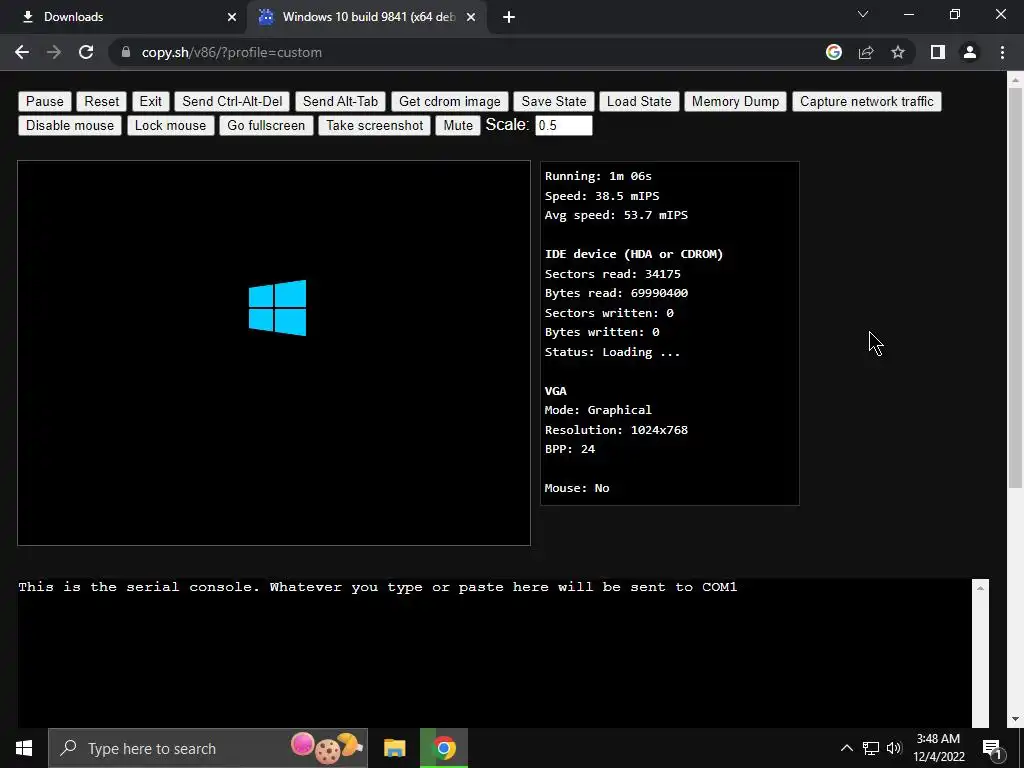Click the site lock icon
This screenshot has width=1024, height=768.
coord(126,52)
